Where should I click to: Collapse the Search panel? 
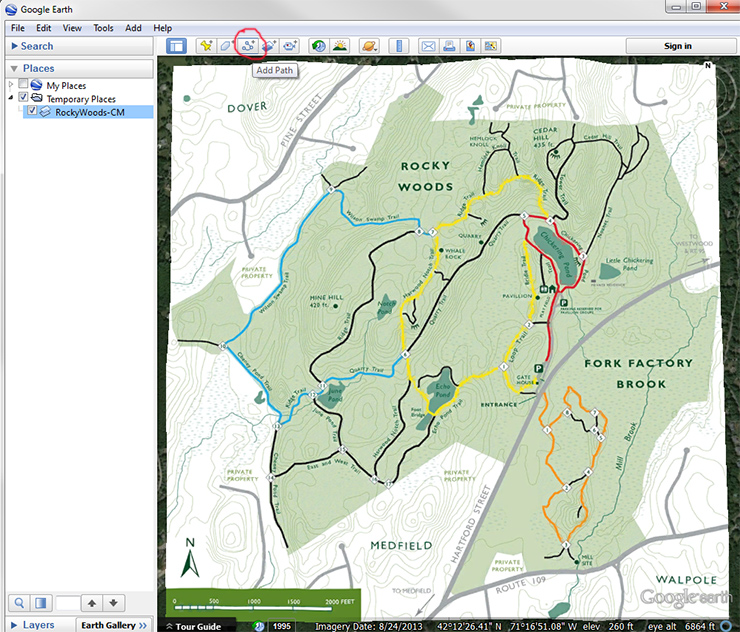pyautogui.click(x=13, y=46)
